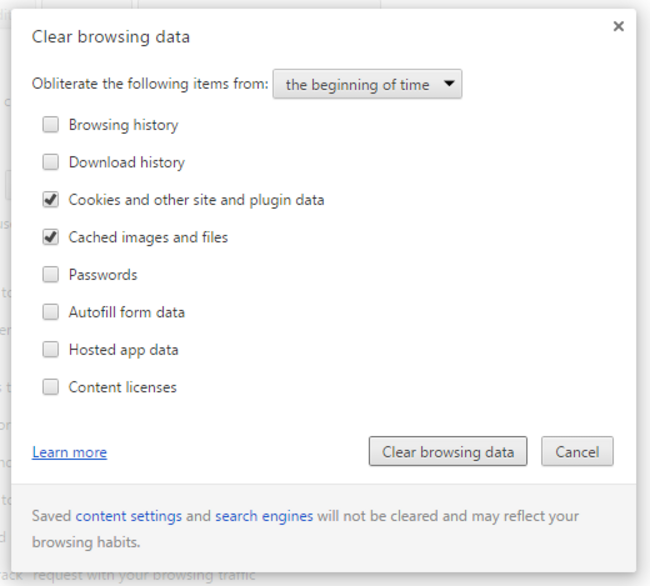Enable the Download history checkbox
The image size is (650, 586).
(51, 162)
